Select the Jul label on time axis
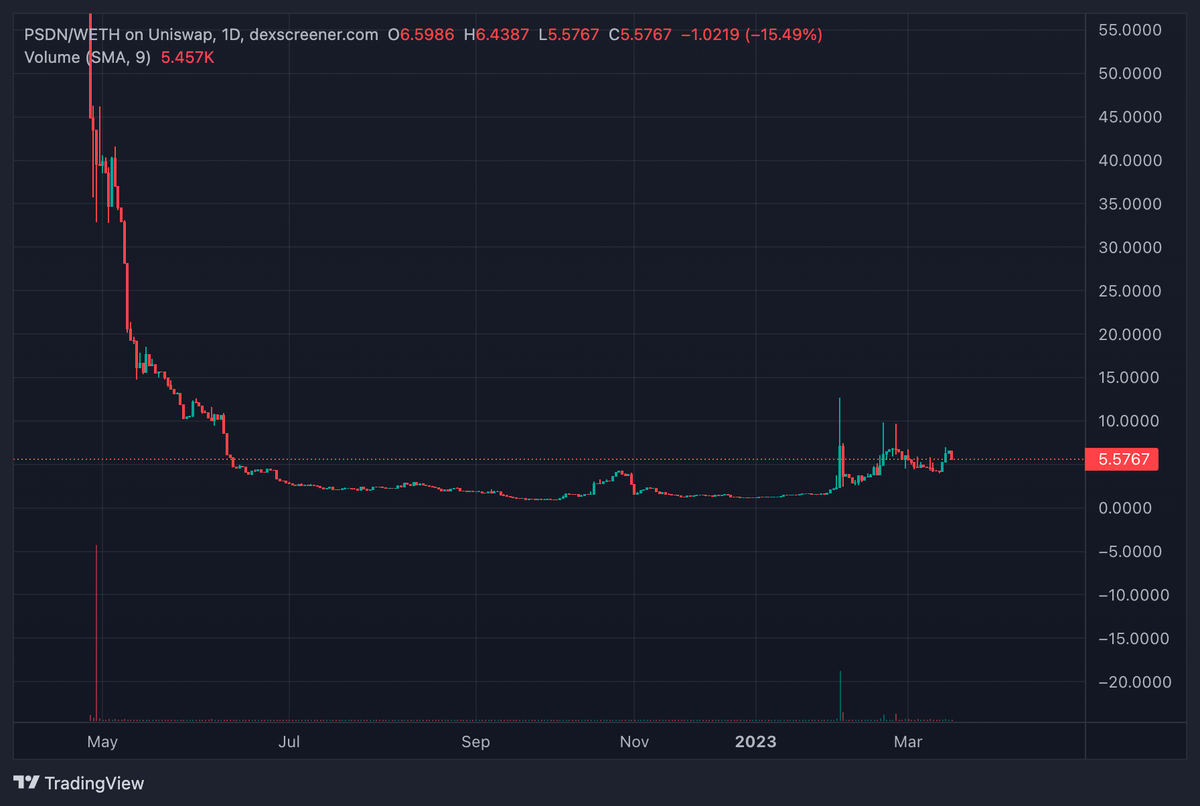1200x806 pixels. pos(289,742)
